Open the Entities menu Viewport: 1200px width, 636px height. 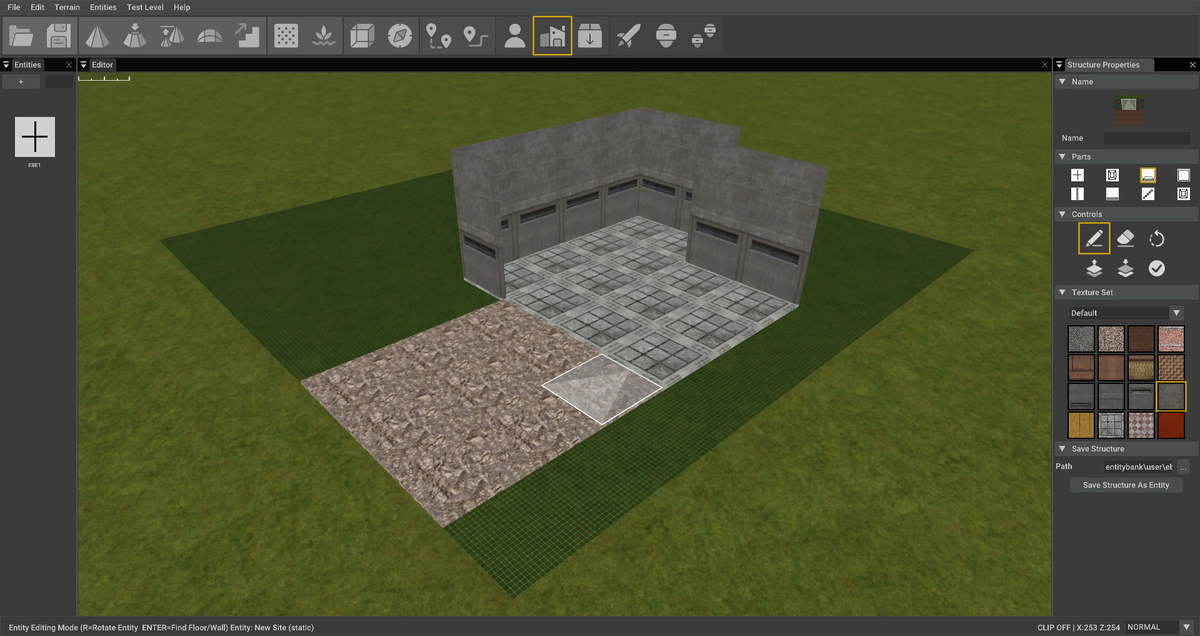click(x=103, y=7)
